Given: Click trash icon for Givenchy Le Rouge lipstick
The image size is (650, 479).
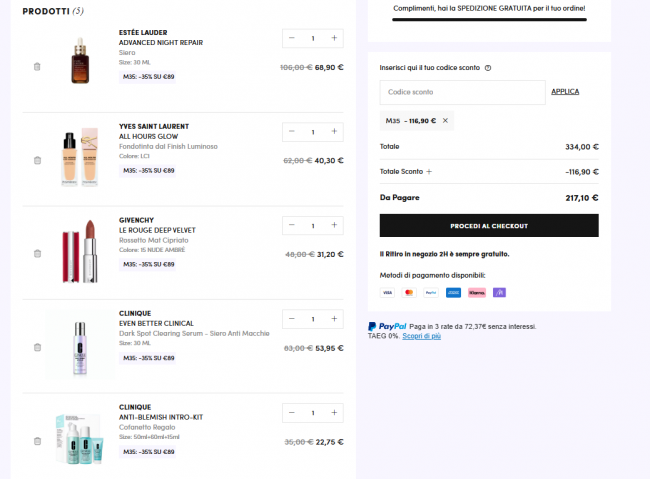Looking at the screenshot, I should pyautogui.click(x=37, y=254).
